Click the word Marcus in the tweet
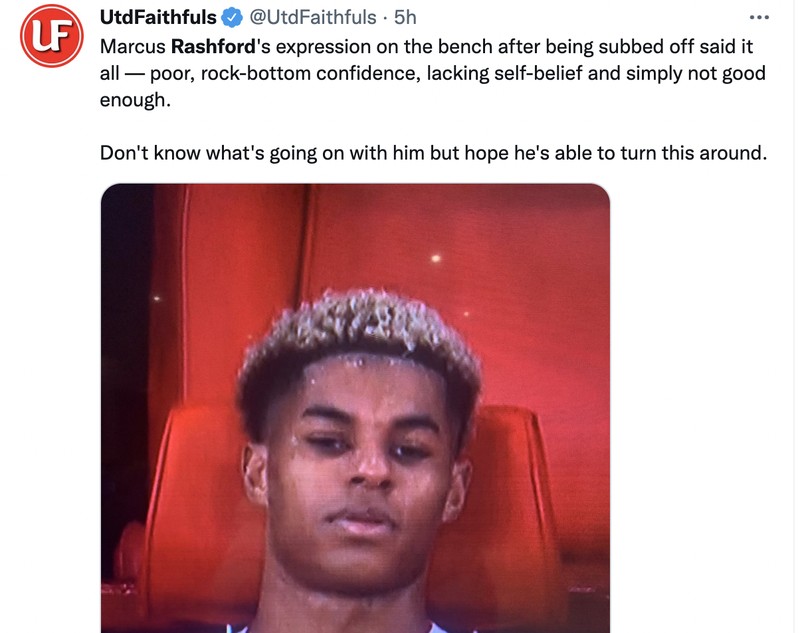The image size is (800, 633). tap(133, 47)
